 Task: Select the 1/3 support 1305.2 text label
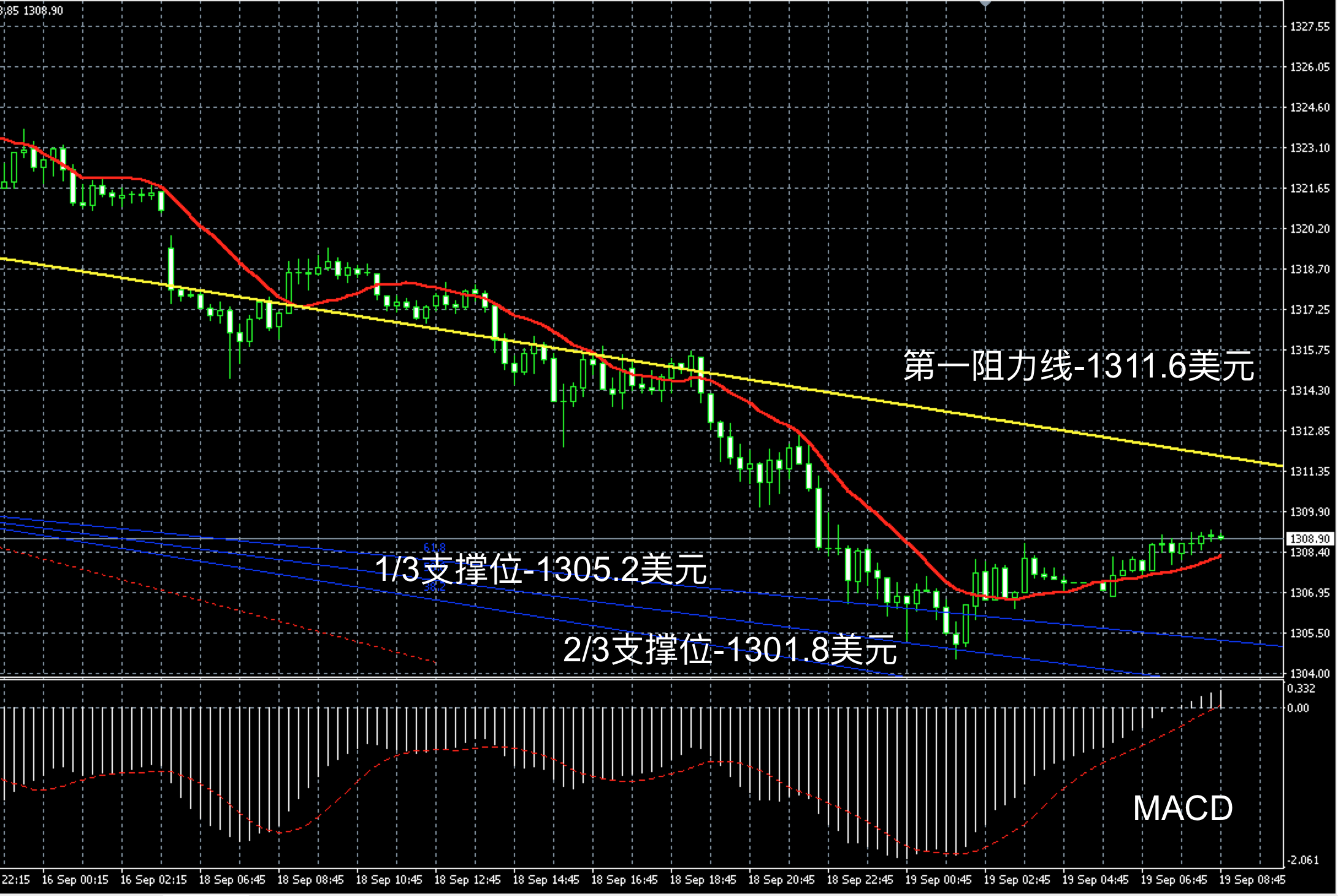541,569
